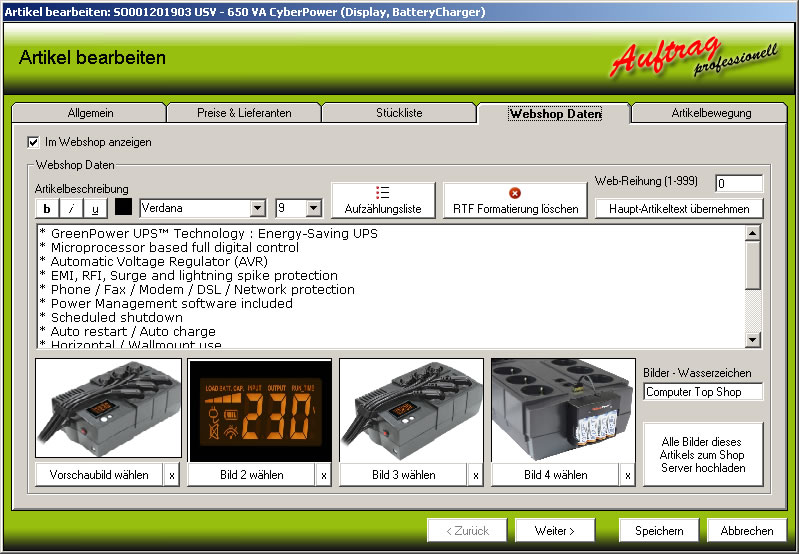
Task: Click Vorschaubild wählen button
Action: coord(99,475)
